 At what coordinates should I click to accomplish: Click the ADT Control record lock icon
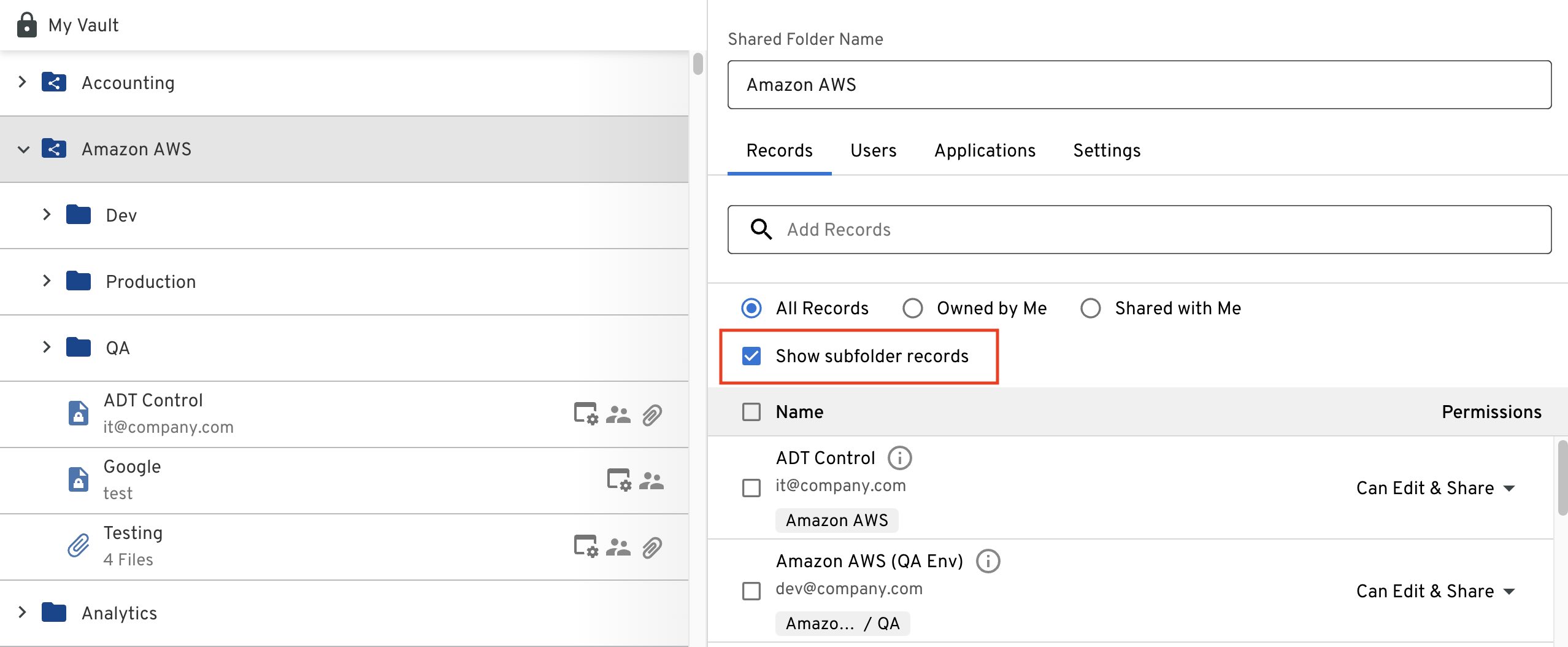[x=78, y=413]
